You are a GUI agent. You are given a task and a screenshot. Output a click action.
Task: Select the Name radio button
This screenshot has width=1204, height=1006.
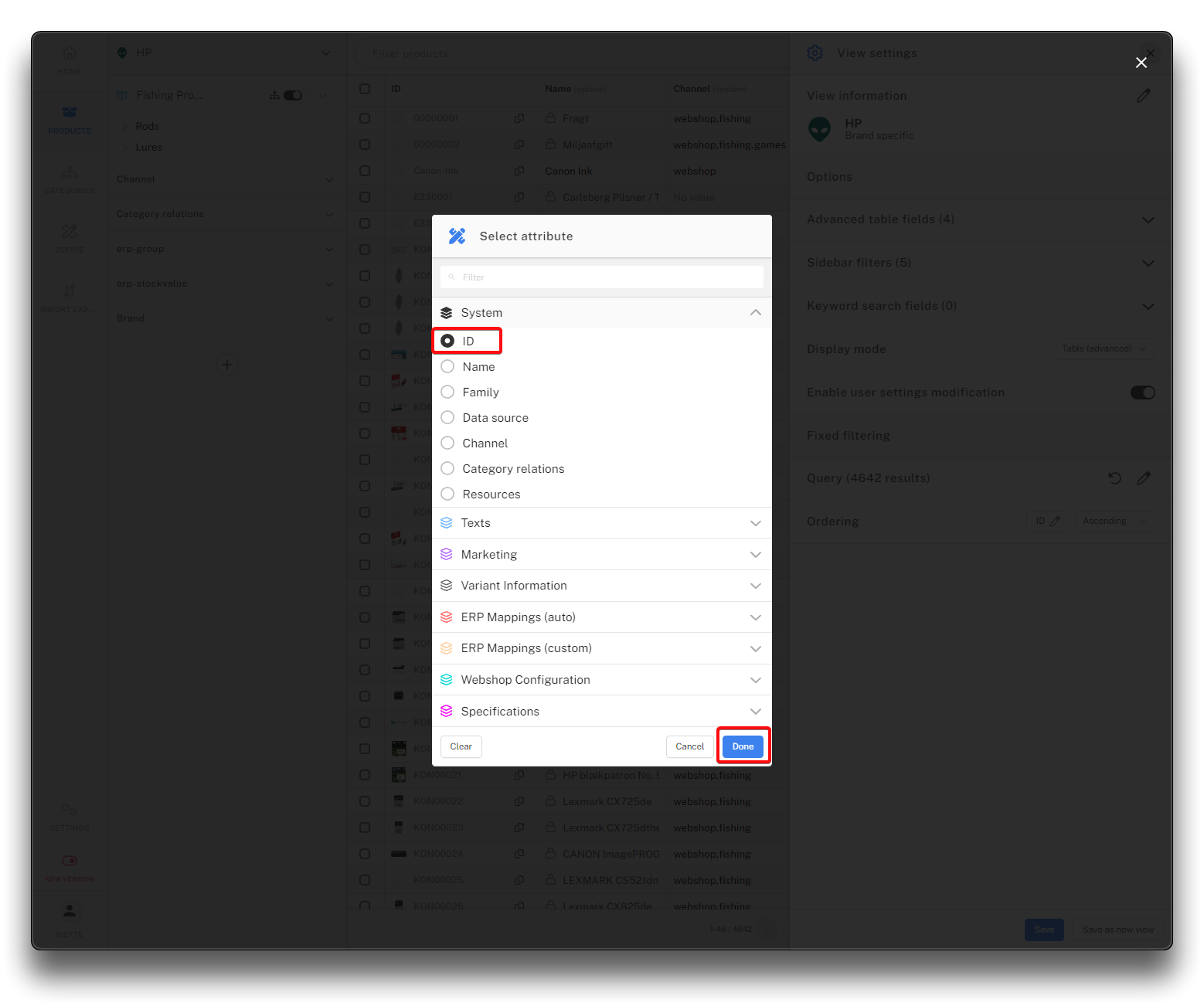pos(447,367)
